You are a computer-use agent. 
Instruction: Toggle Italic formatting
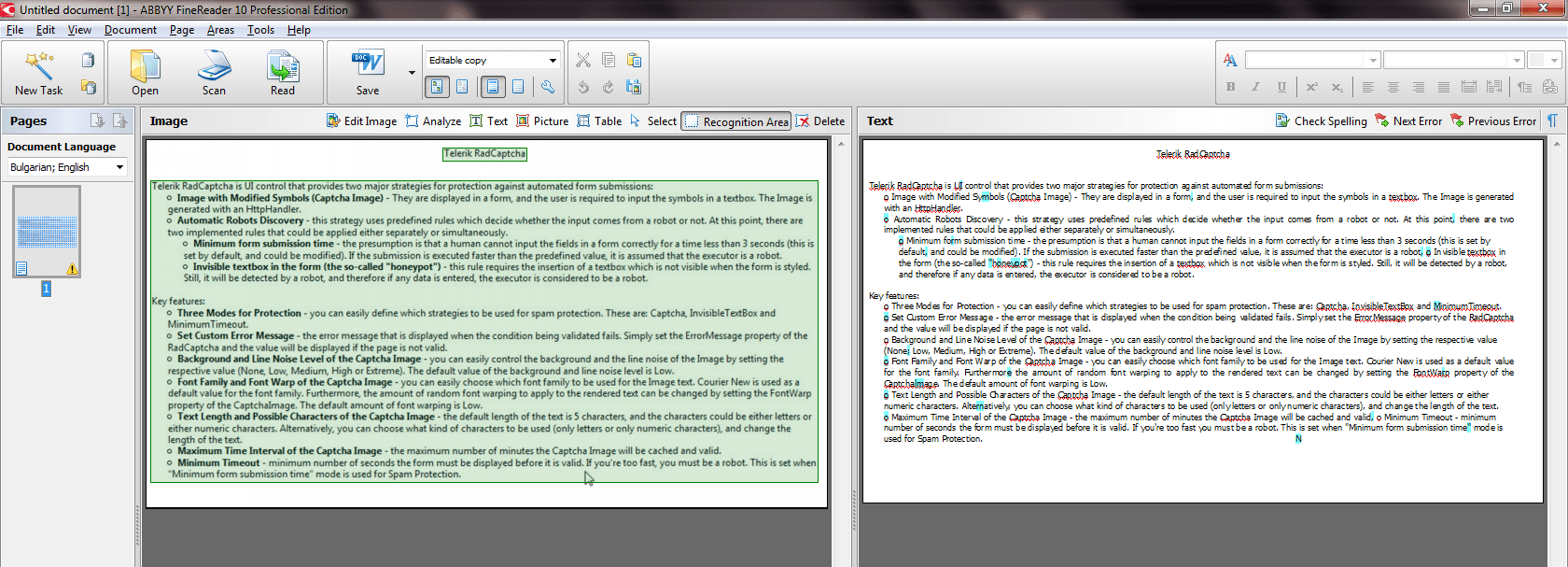pos(1255,87)
